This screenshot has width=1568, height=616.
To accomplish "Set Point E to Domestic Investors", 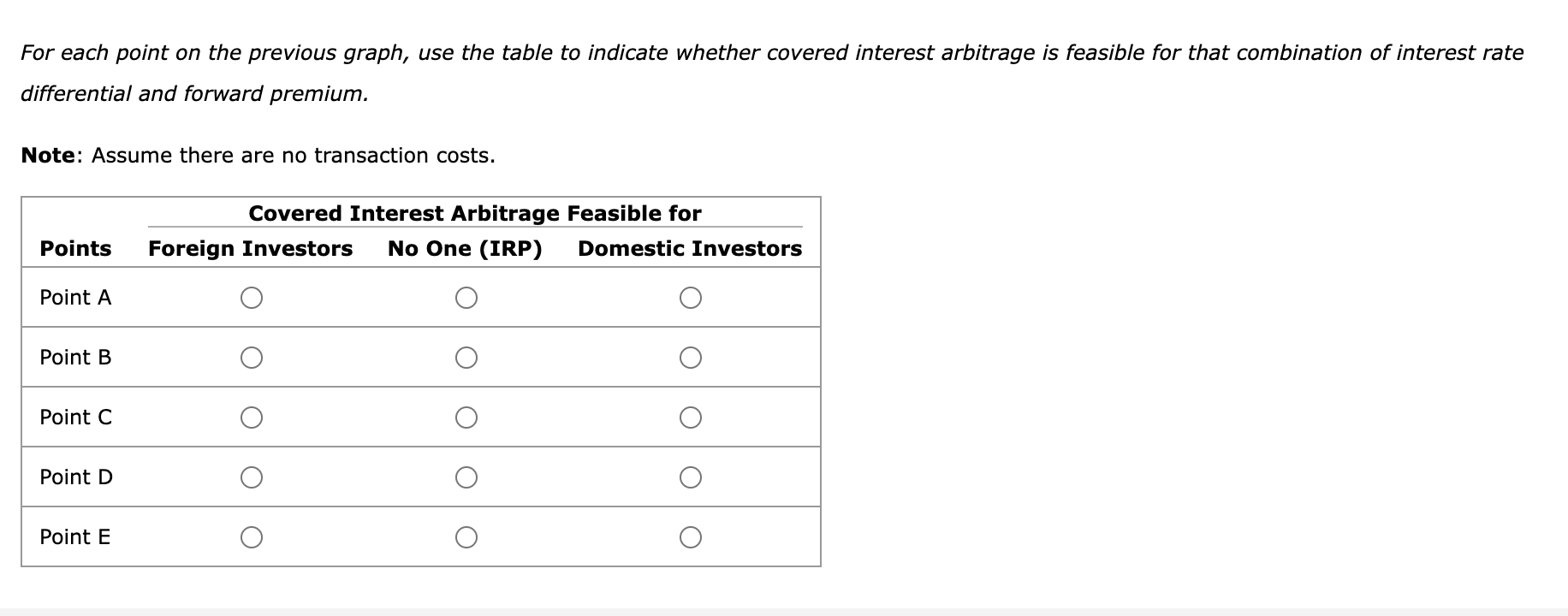I will (691, 537).
